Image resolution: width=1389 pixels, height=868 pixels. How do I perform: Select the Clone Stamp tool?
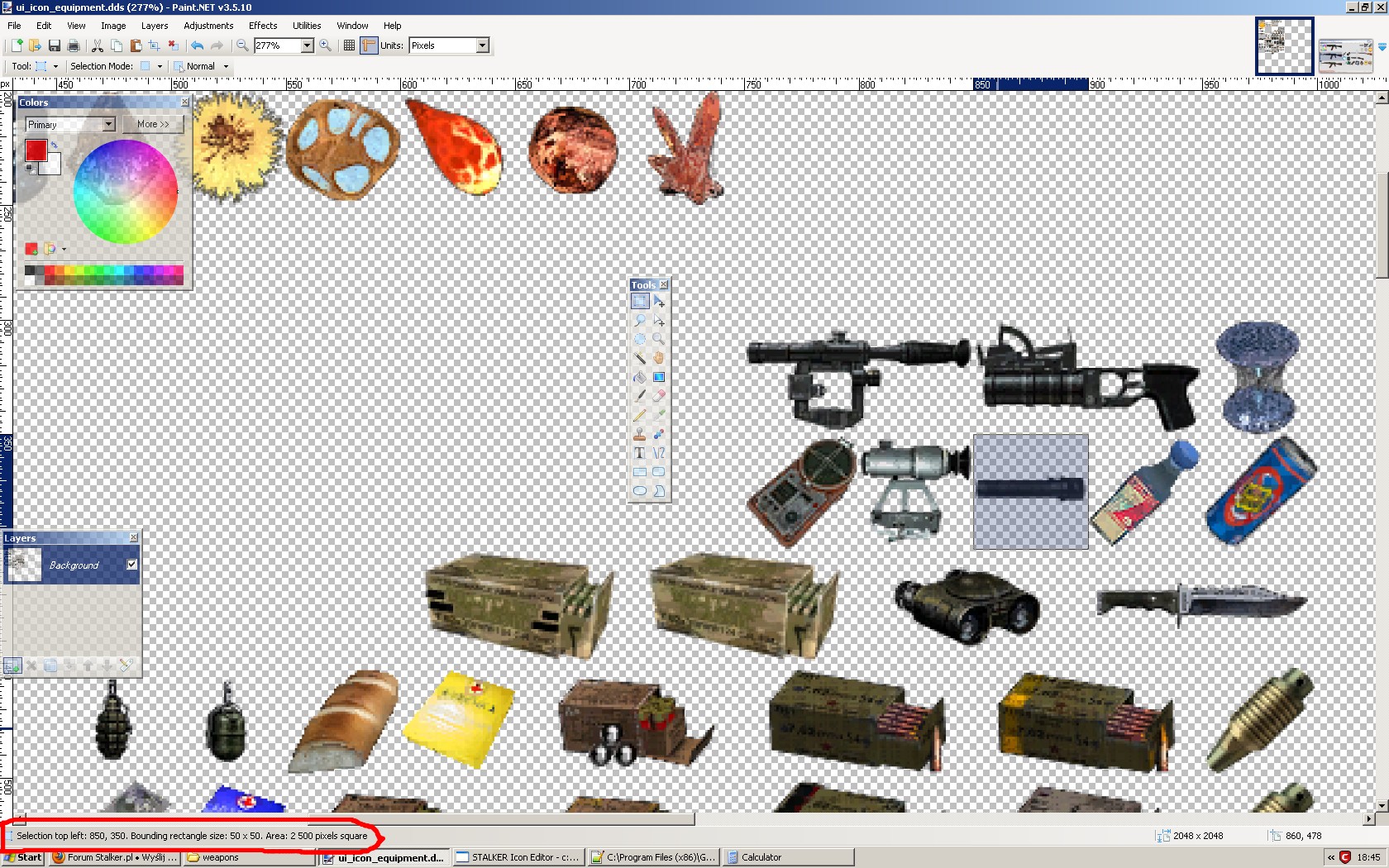tap(640, 434)
